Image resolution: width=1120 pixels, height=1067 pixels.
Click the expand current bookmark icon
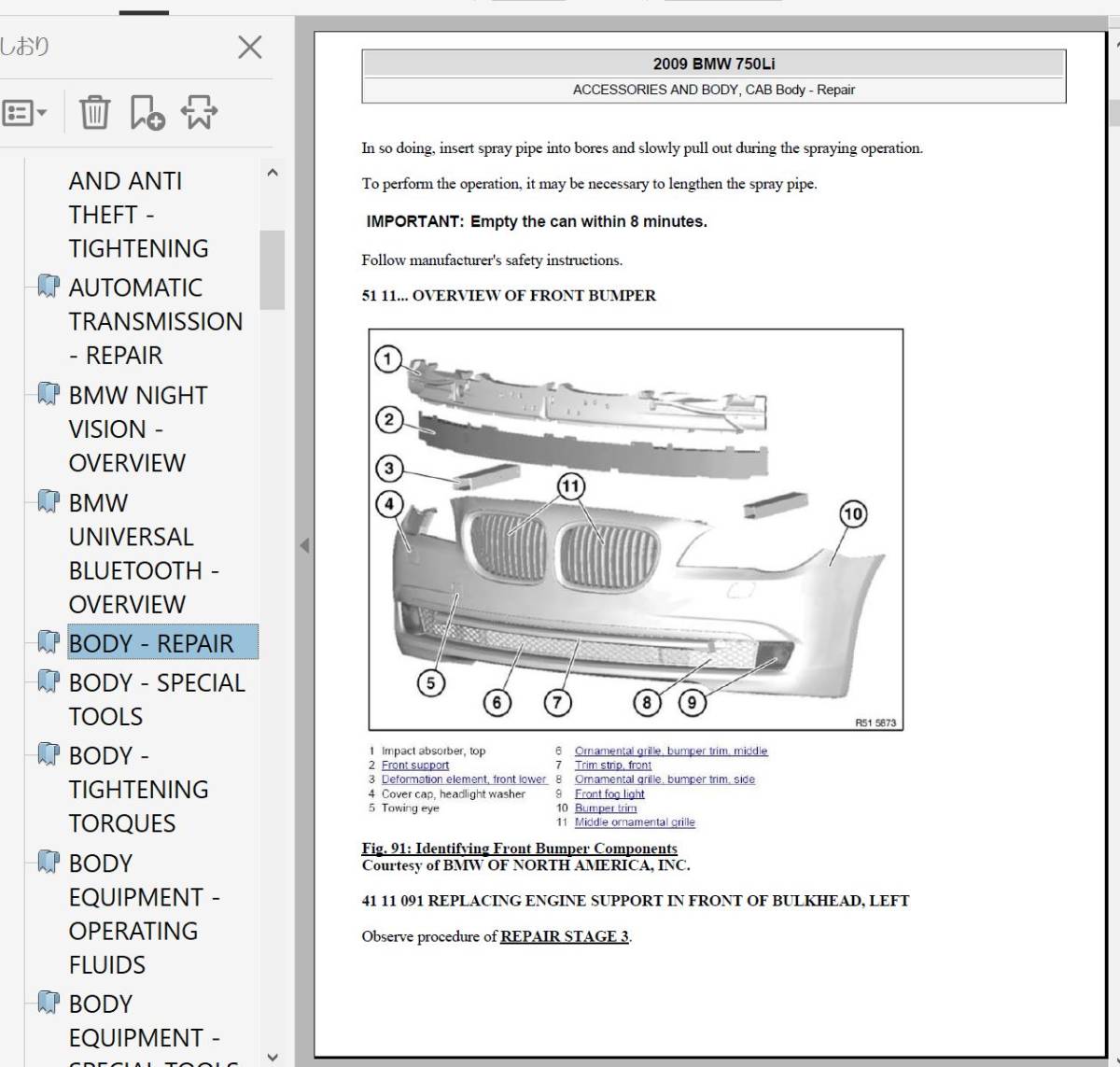[199, 113]
